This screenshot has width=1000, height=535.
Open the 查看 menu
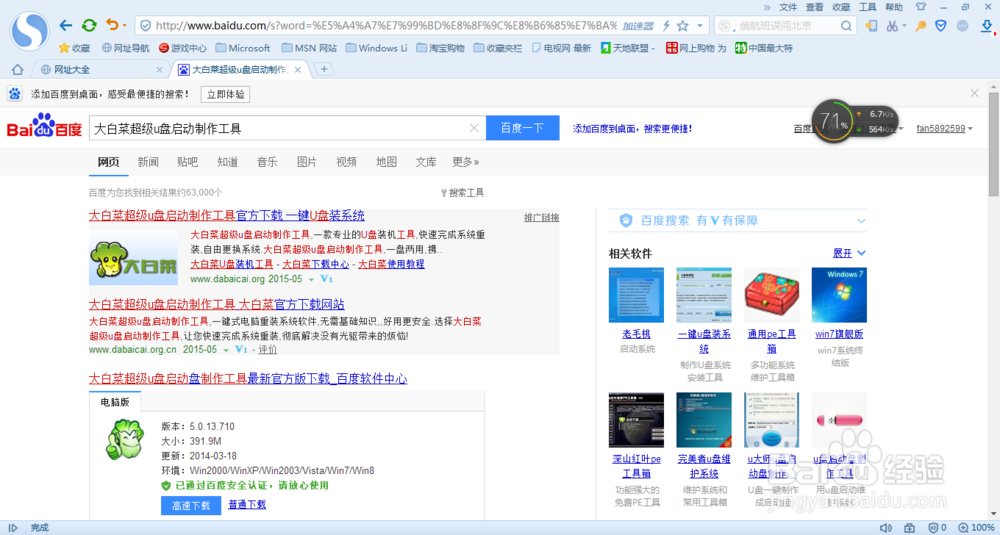point(814,7)
